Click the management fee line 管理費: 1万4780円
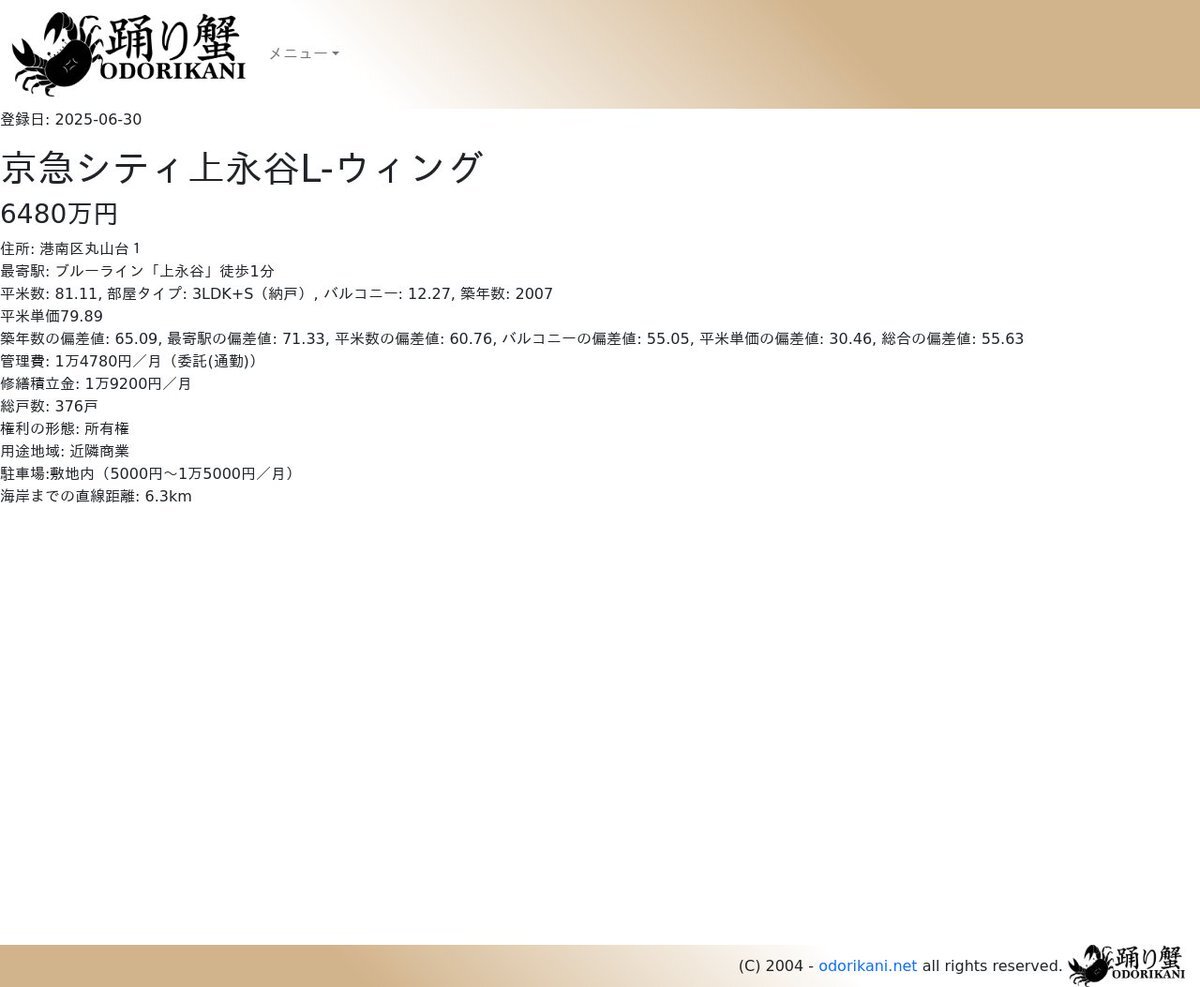1200x987 pixels. (132, 361)
